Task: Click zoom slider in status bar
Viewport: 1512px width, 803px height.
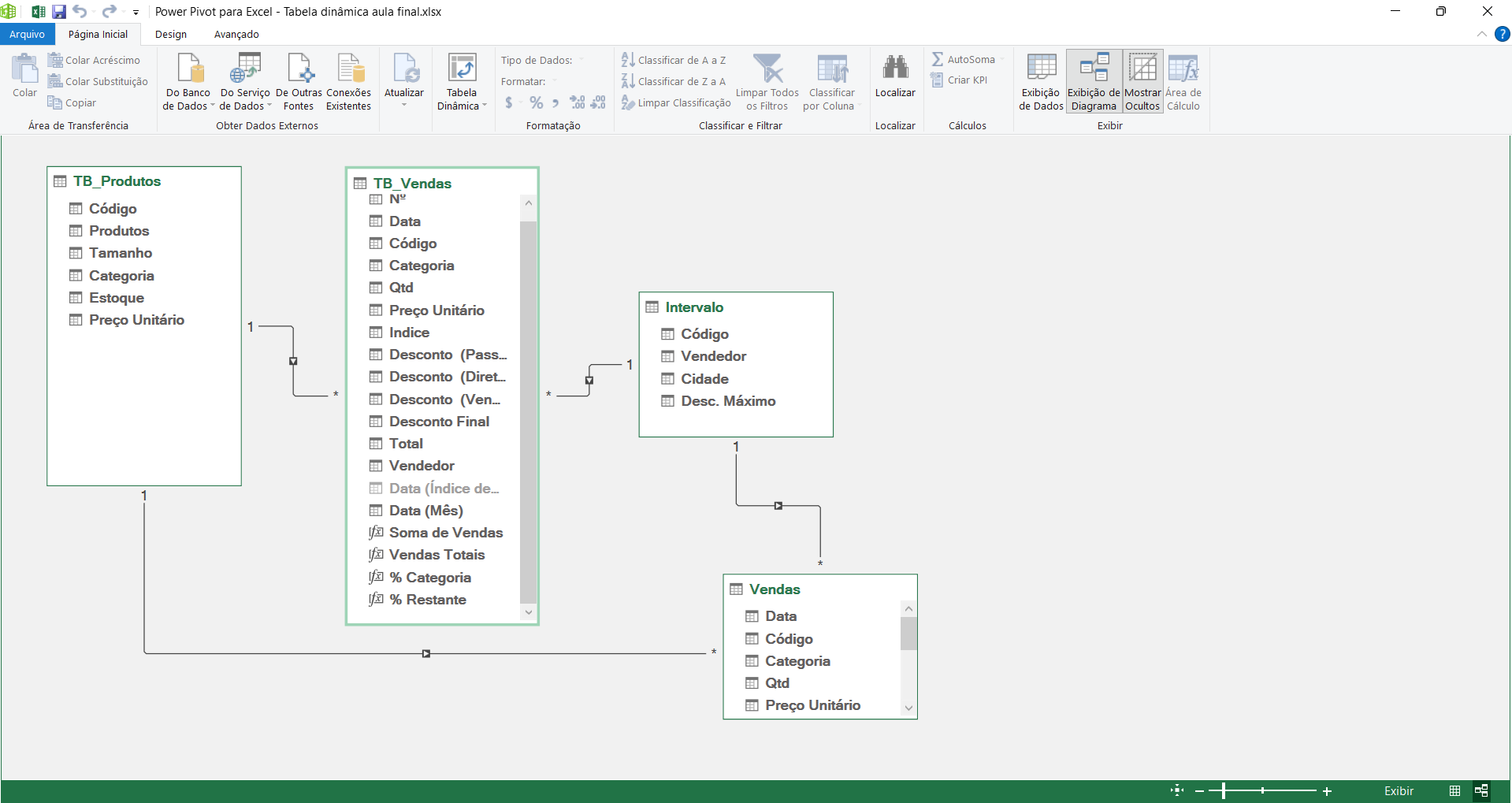Action: [x=1263, y=790]
